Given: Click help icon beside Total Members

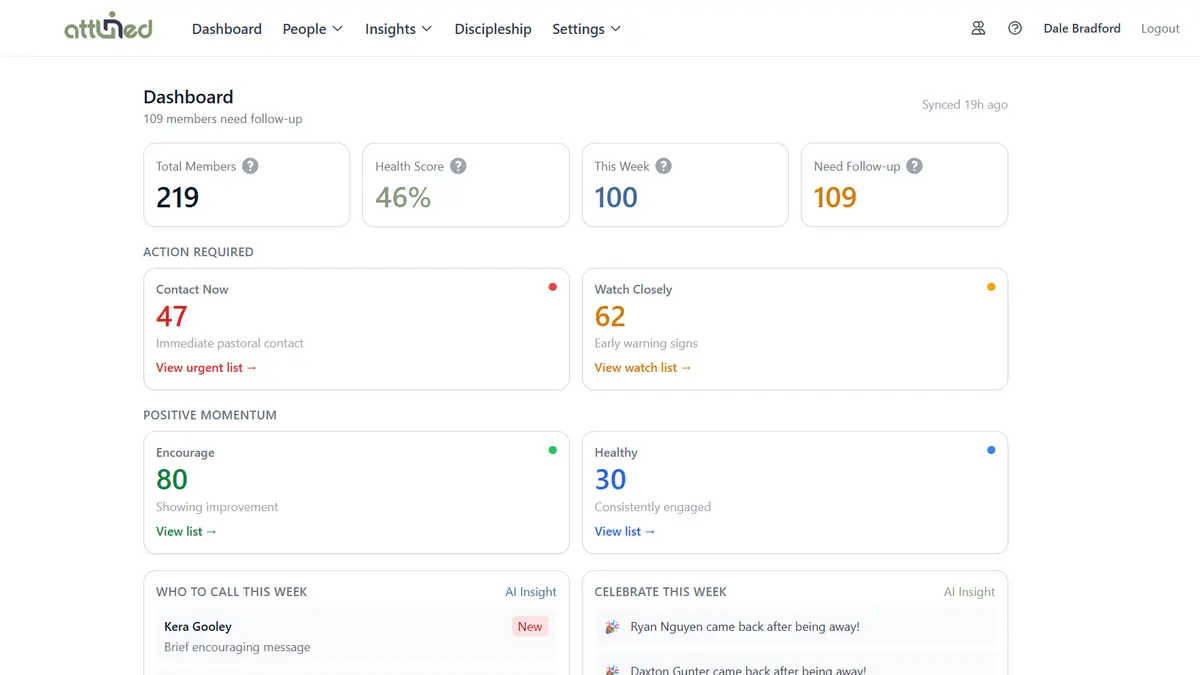Looking at the screenshot, I should point(250,166).
